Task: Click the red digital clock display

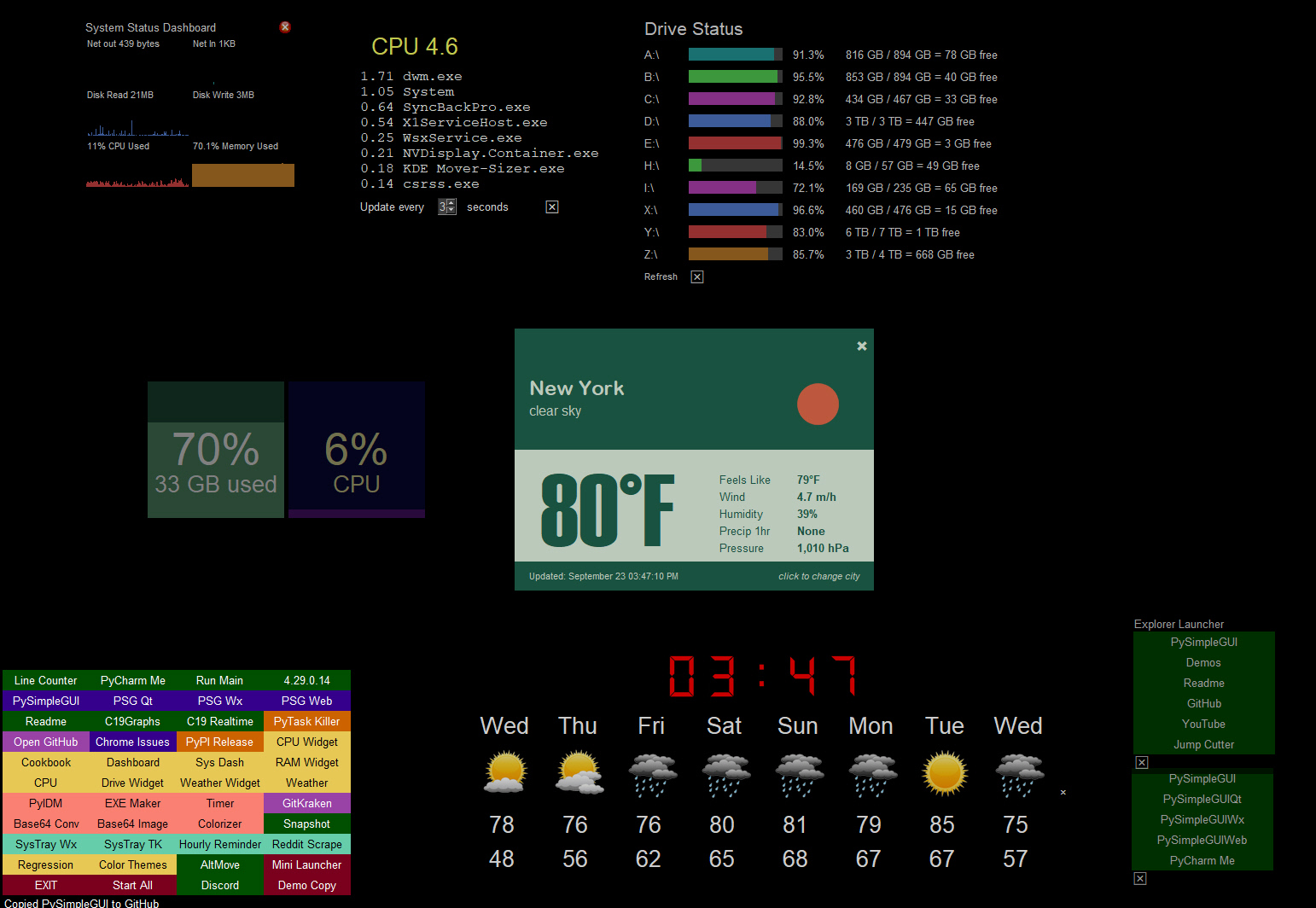Action: point(762,677)
